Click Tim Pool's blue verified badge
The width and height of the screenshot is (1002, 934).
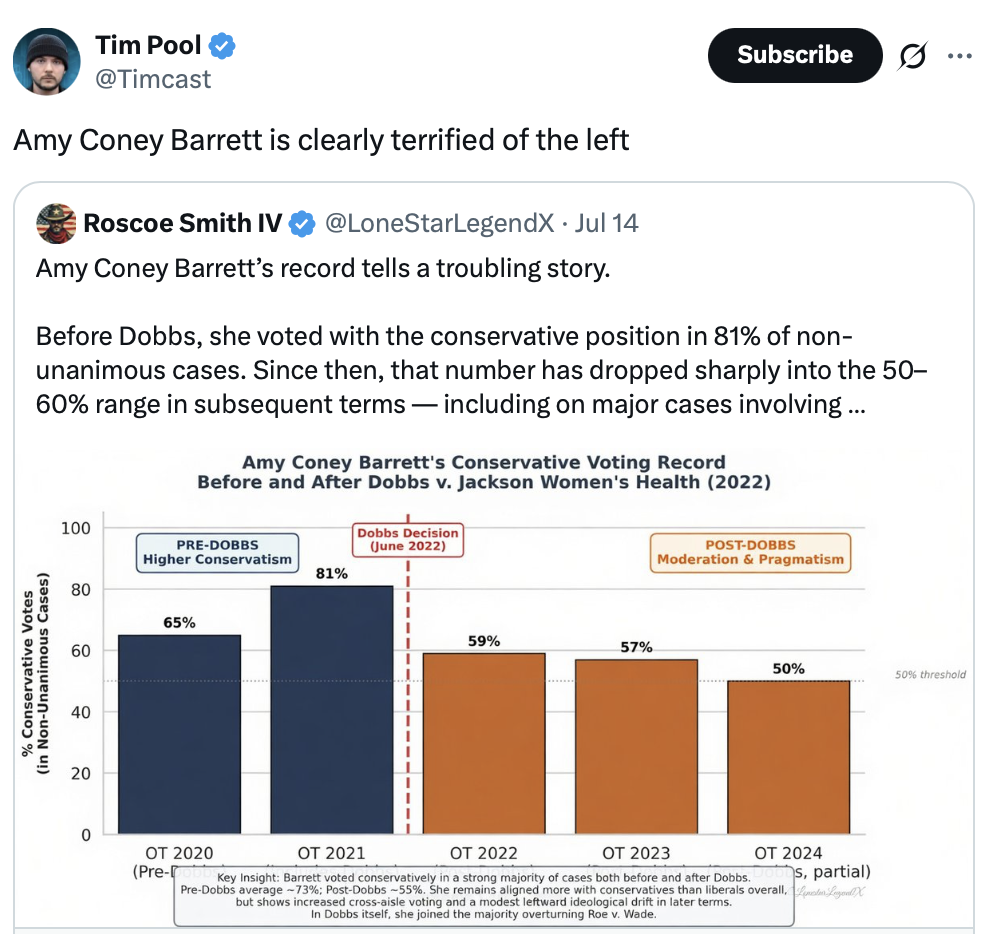click(222, 46)
